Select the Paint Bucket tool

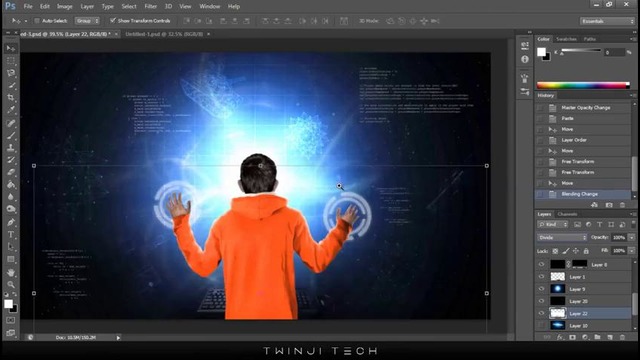coord(11,184)
